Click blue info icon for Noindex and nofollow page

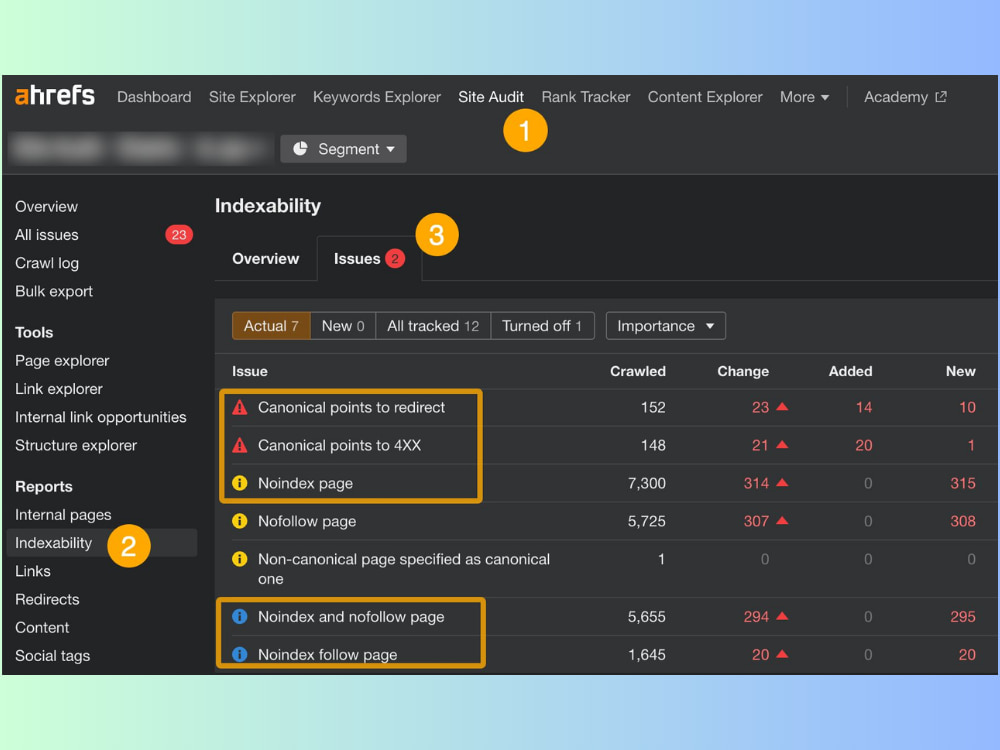tap(240, 617)
